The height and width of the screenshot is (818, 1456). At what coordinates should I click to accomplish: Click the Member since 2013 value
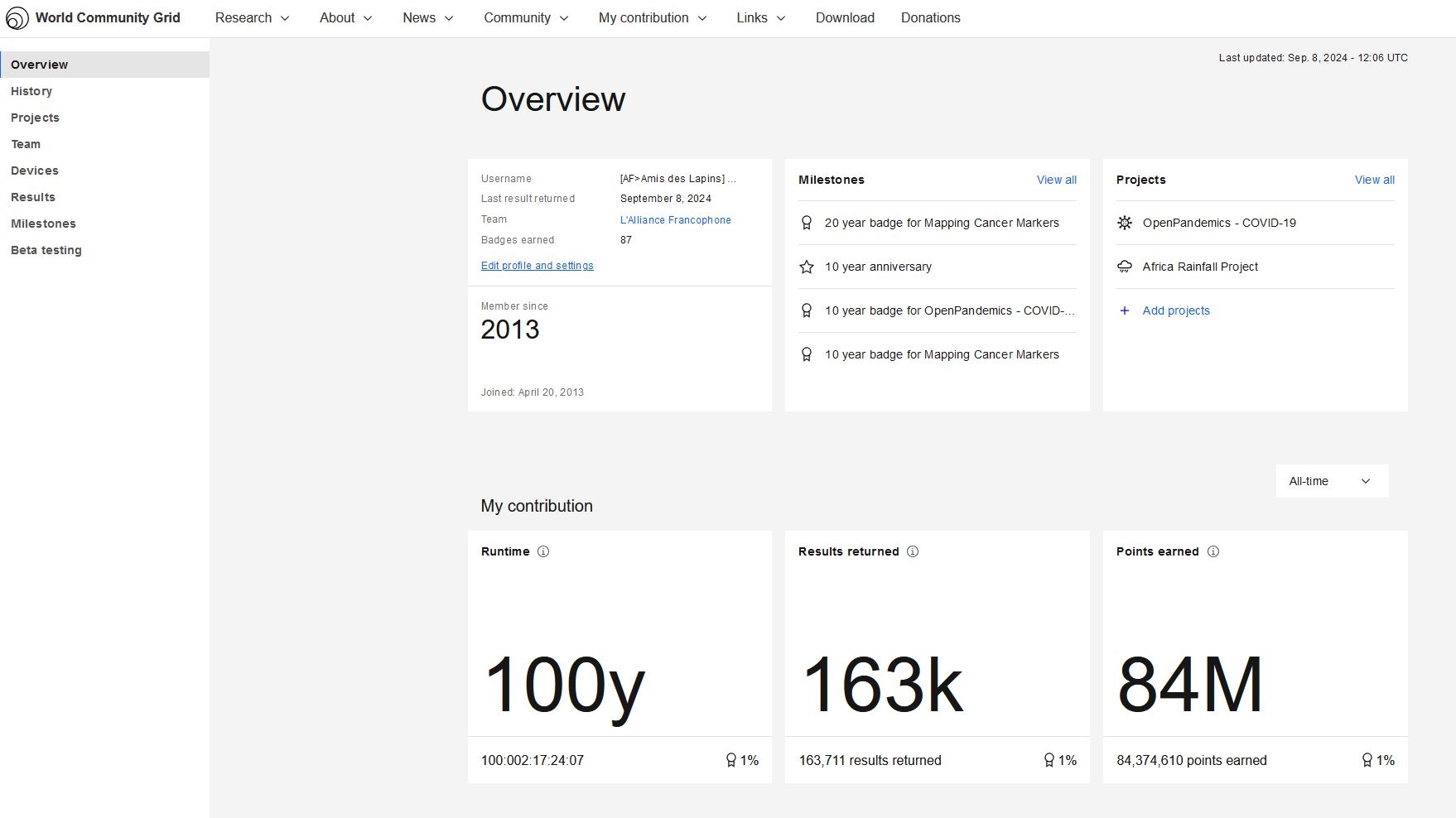510,330
